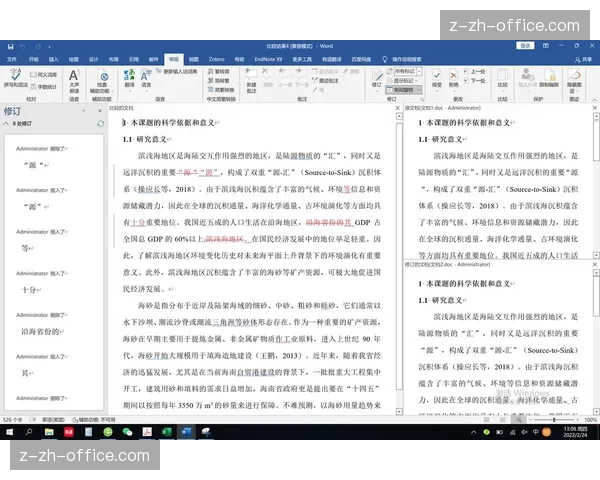Open the Customize Quick Access Toolbar dropdown
Screen dimensions: 600x480
click(49, 47)
